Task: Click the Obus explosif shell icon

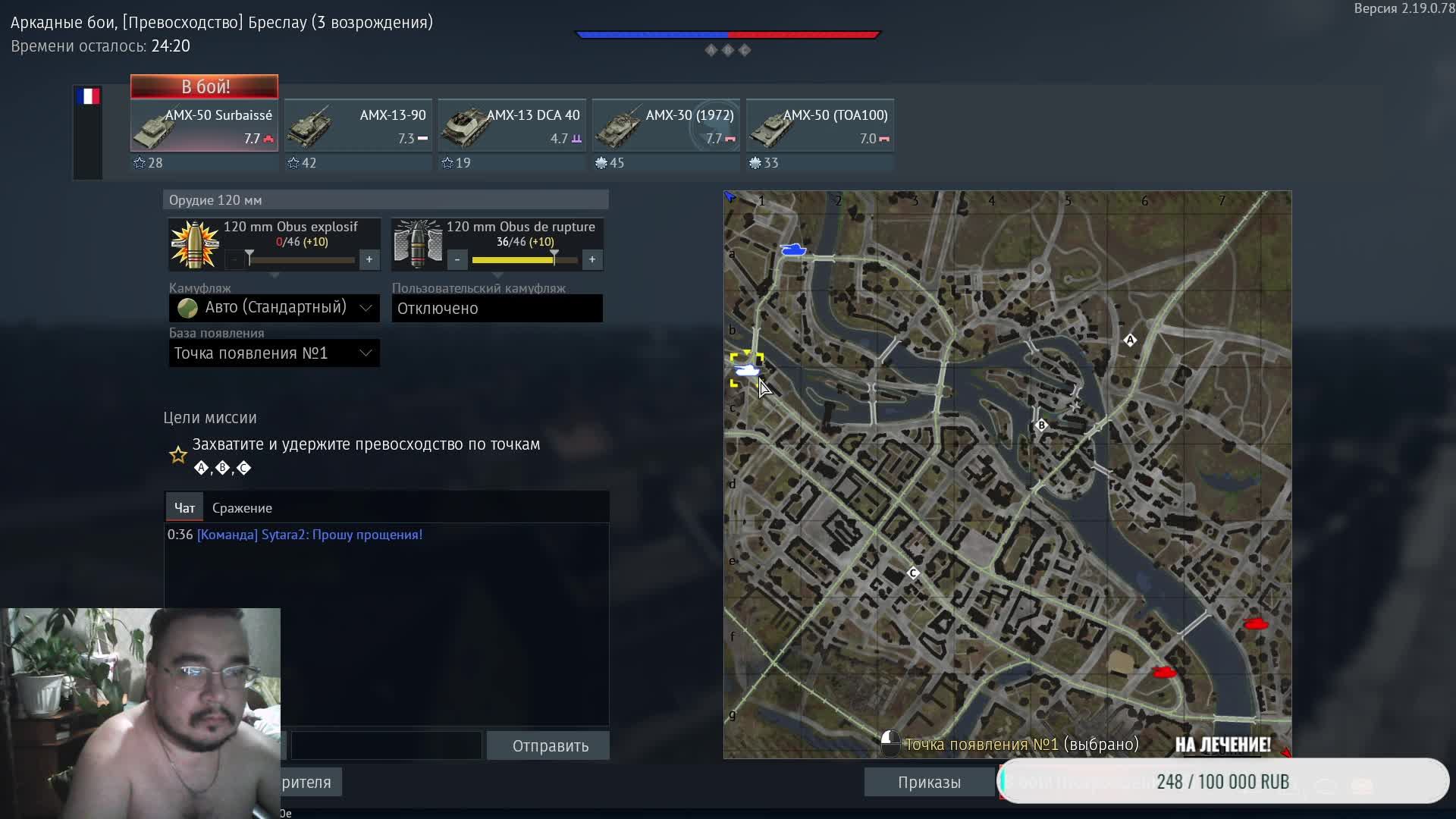Action: 195,244
